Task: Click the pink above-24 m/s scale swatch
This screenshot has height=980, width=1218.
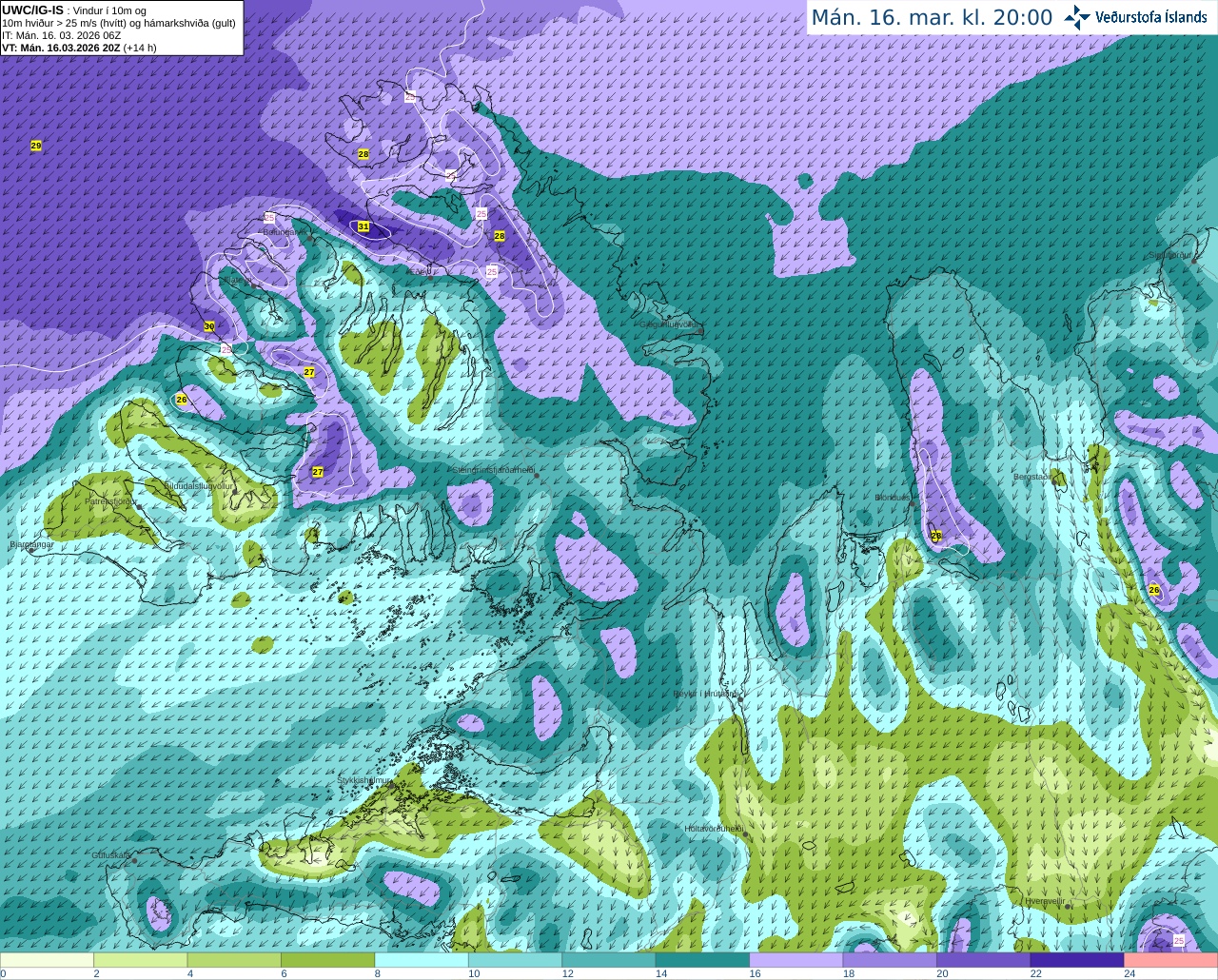Action: 1170,960
